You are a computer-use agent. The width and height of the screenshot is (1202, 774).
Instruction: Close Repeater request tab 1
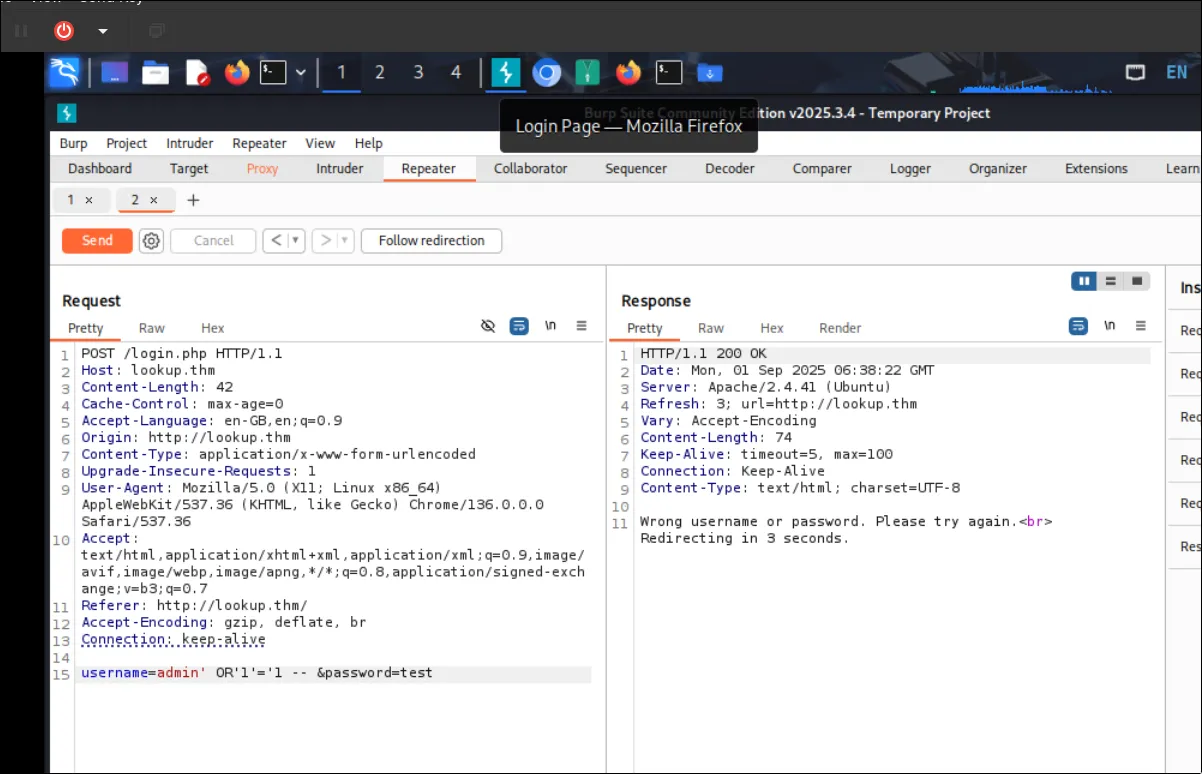89,200
